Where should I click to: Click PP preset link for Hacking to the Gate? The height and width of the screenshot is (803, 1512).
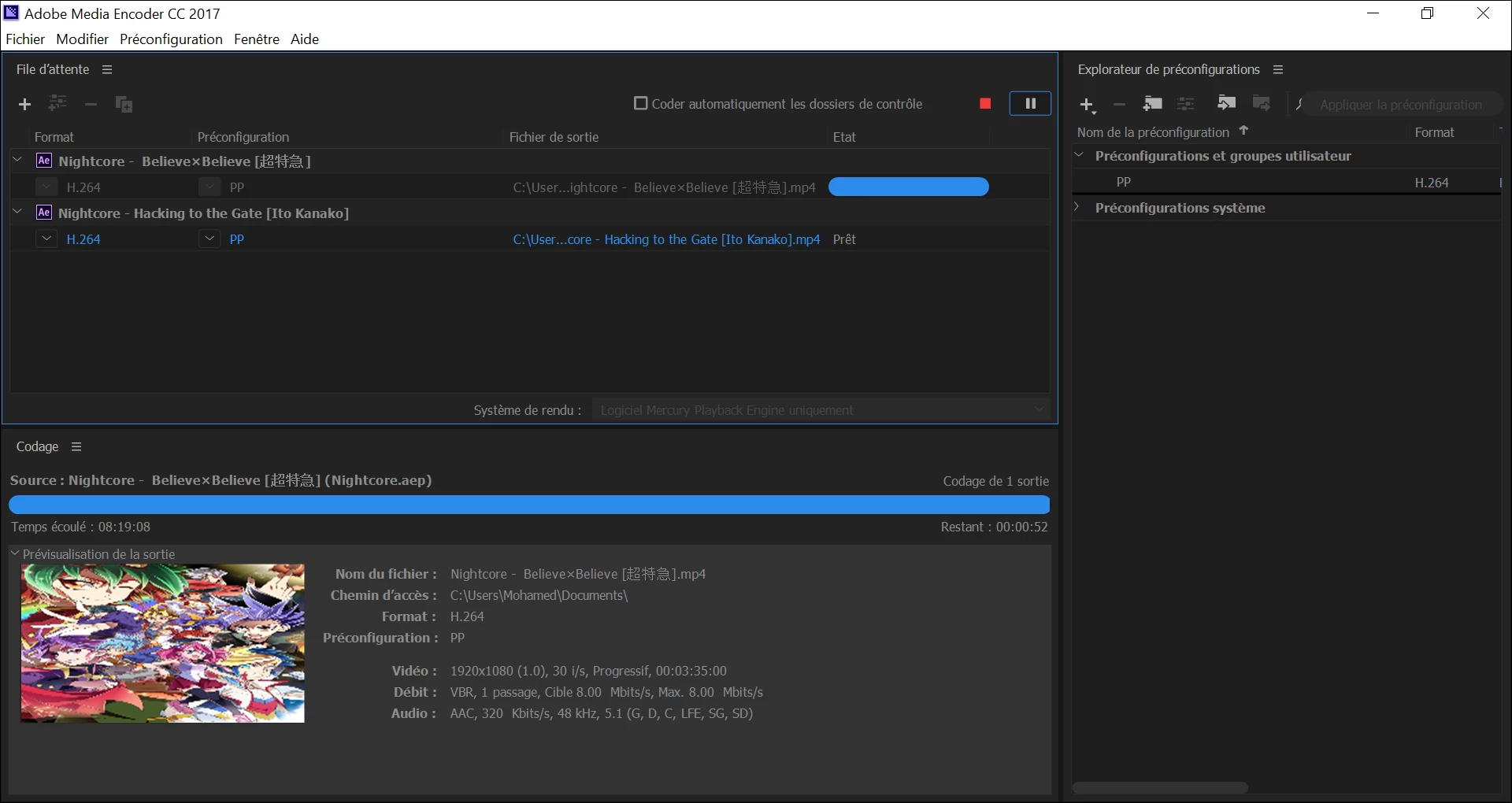click(236, 239)
